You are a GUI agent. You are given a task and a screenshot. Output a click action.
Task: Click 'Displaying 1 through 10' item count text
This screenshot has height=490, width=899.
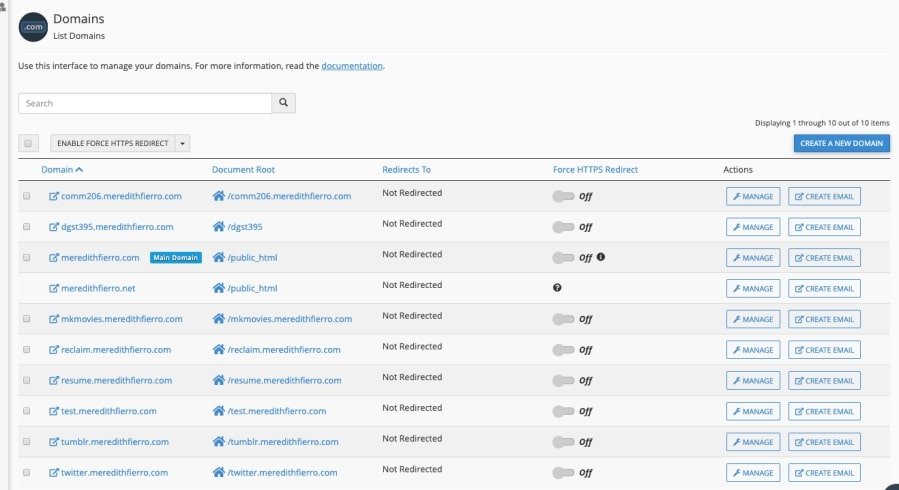point(822,123)
